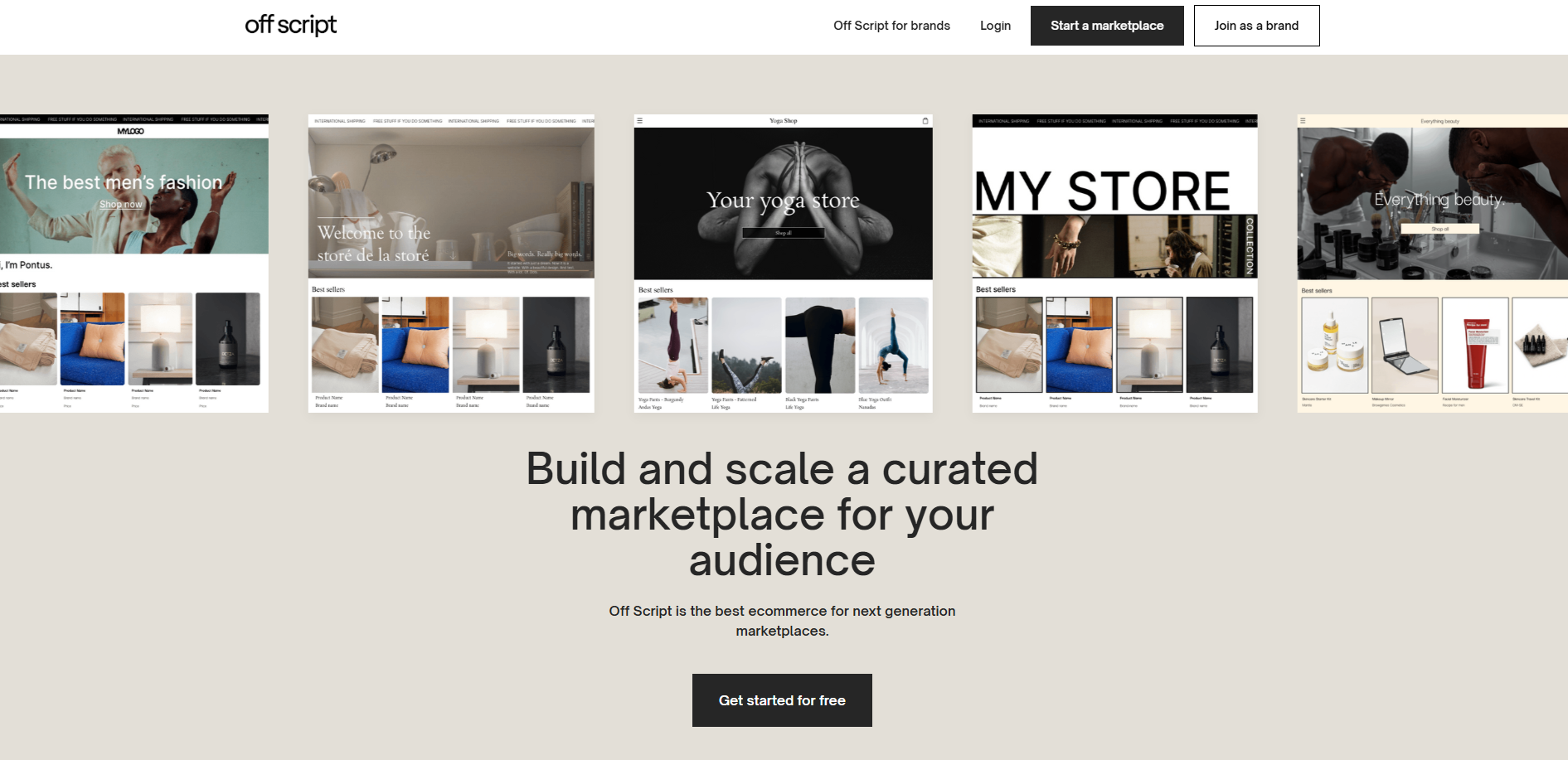The width and height of the screenshot is (1568, 760).
Task: Open the Everything beauty hamburger menu icon
Action: click(x=1303, y=121)
